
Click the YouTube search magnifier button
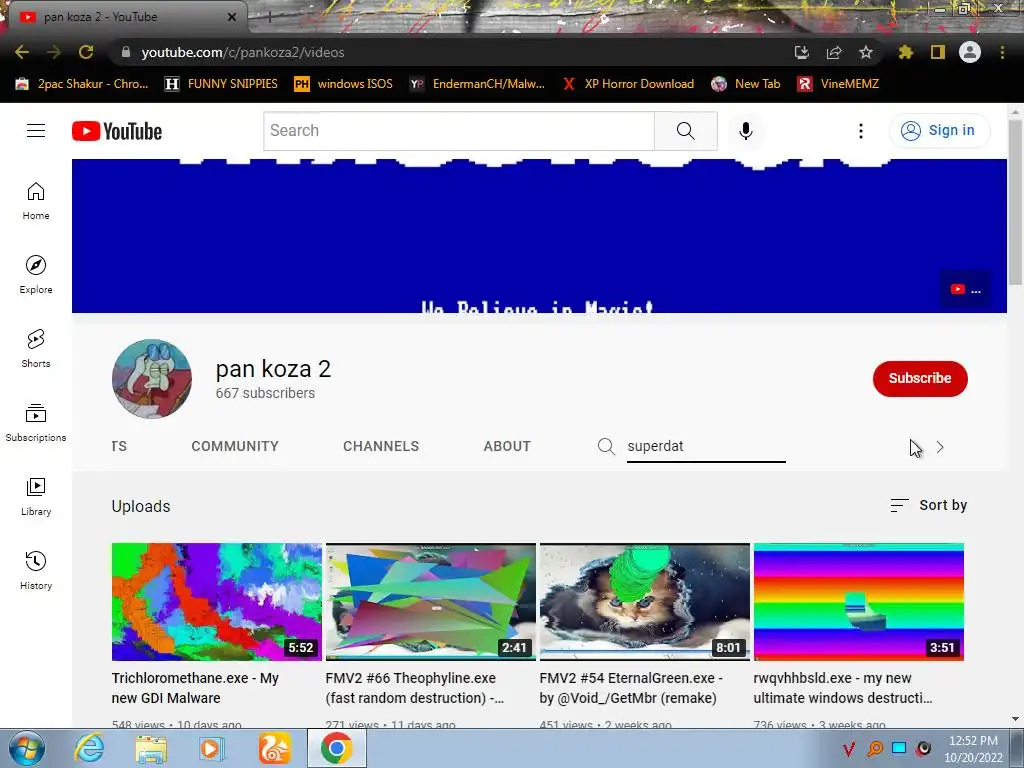(686, 131)
